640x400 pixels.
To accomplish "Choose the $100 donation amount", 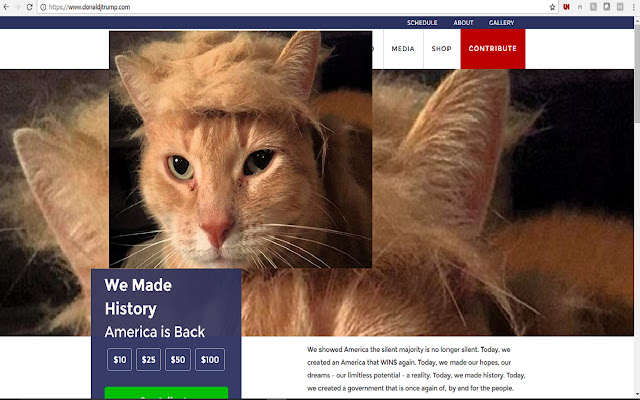I will pyautogui.click(x=210, y=360).
